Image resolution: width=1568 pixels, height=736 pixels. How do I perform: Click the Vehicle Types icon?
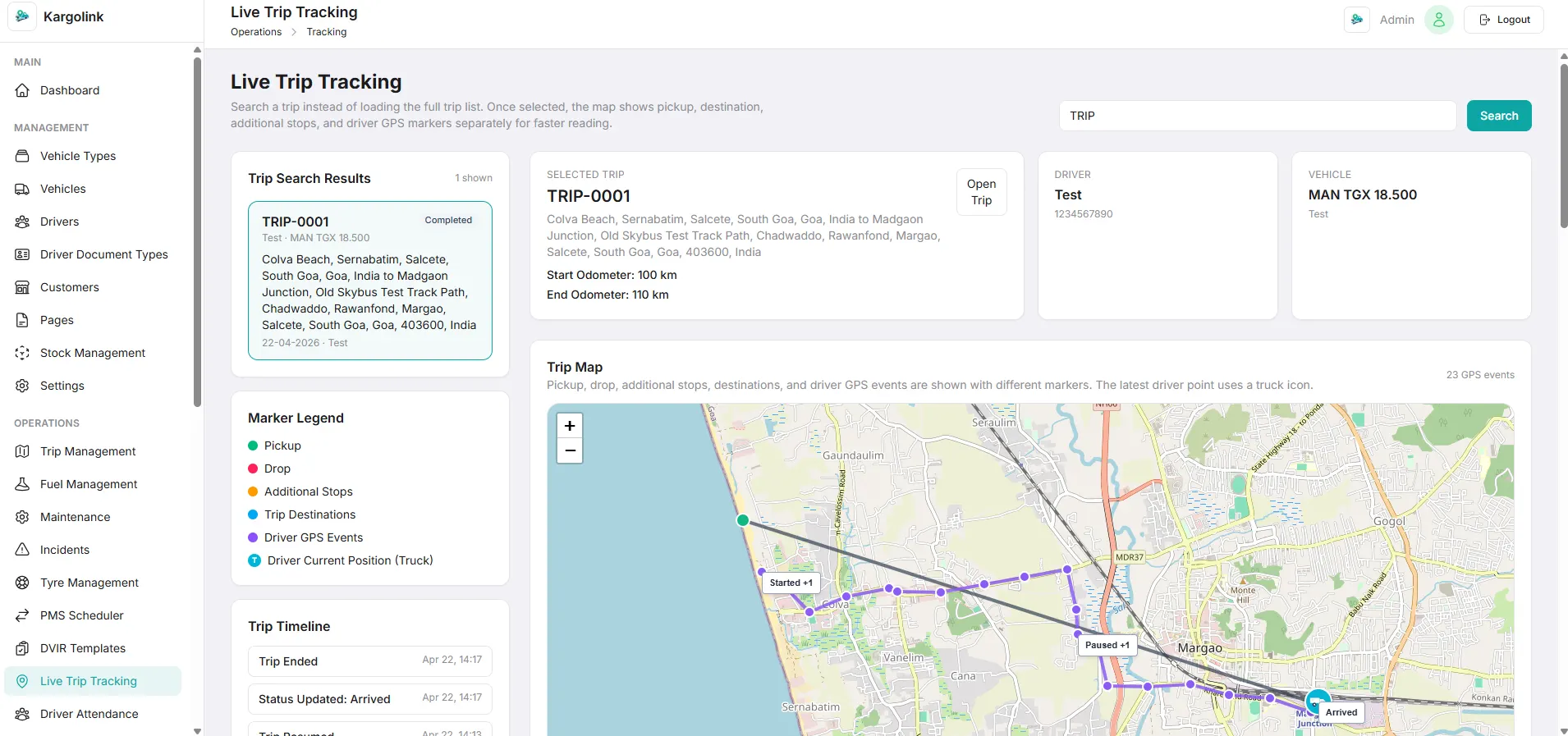coord(22,156)
